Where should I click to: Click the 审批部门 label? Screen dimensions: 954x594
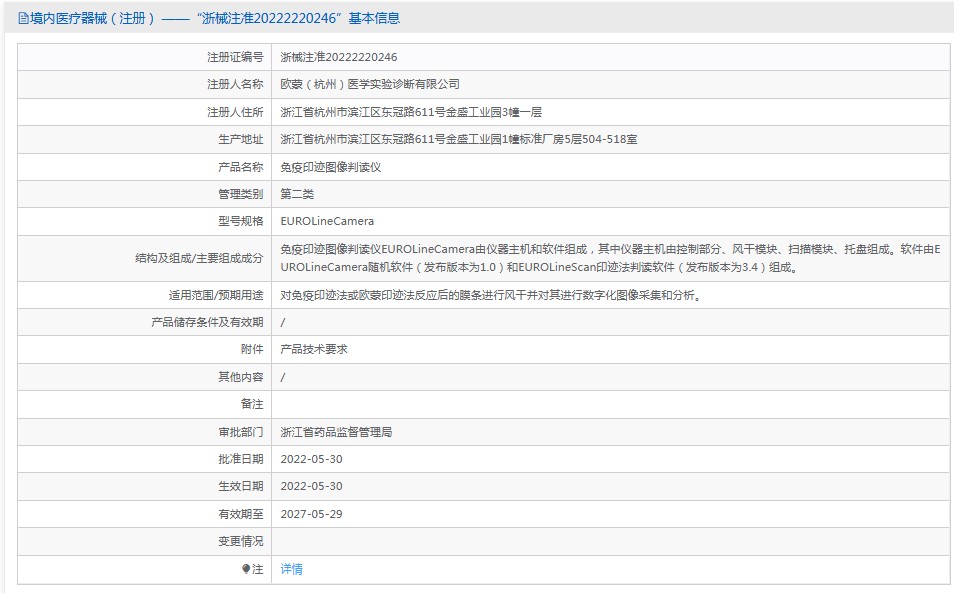coord(241,432)
